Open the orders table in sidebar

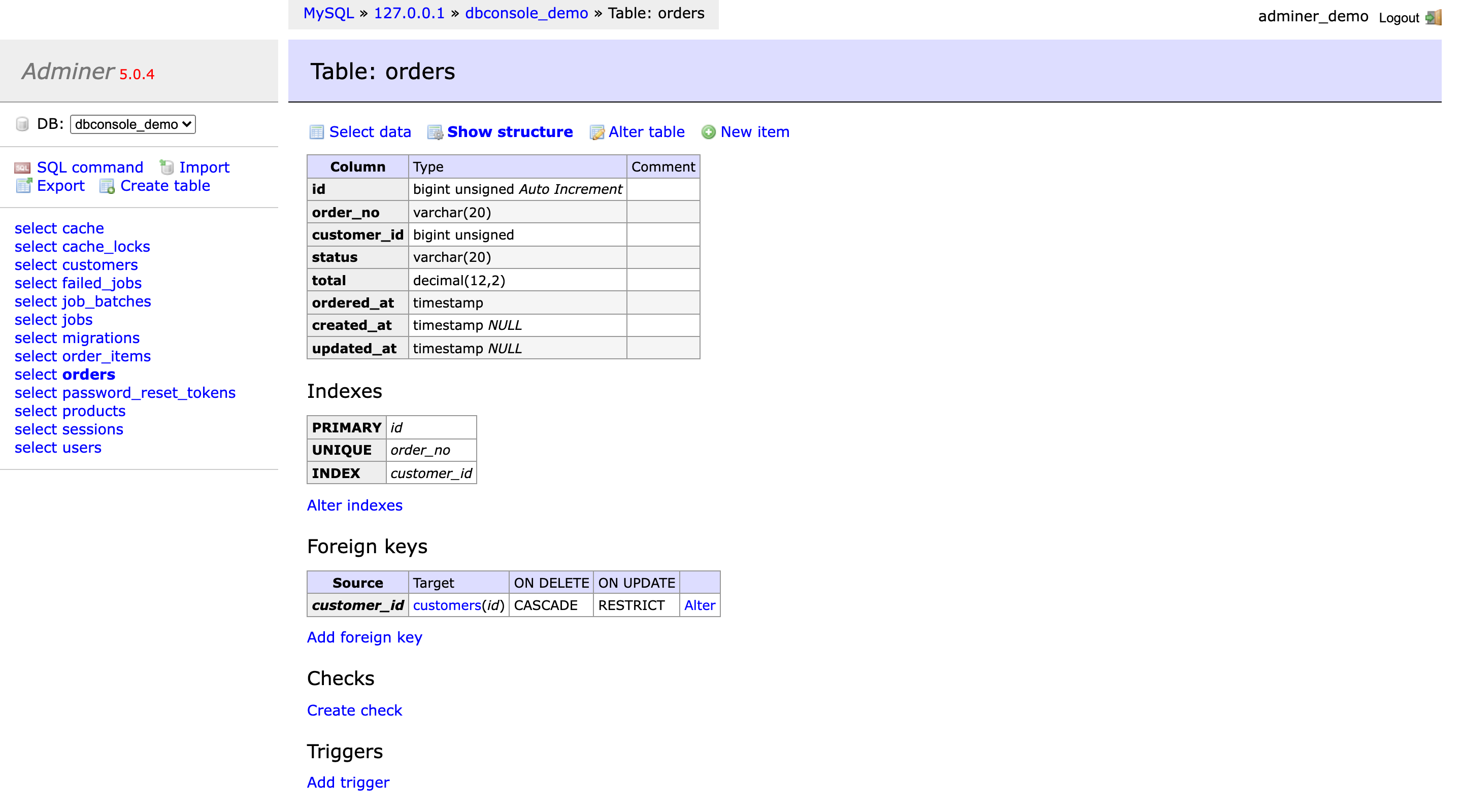coord(88,375)
